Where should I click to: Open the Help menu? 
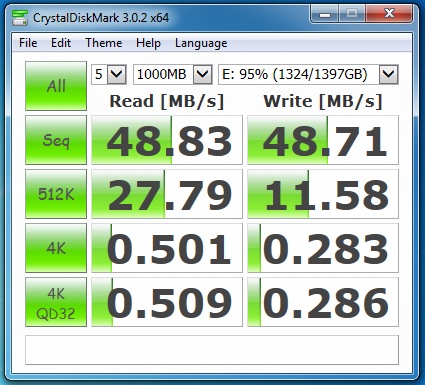pos(148,43)
